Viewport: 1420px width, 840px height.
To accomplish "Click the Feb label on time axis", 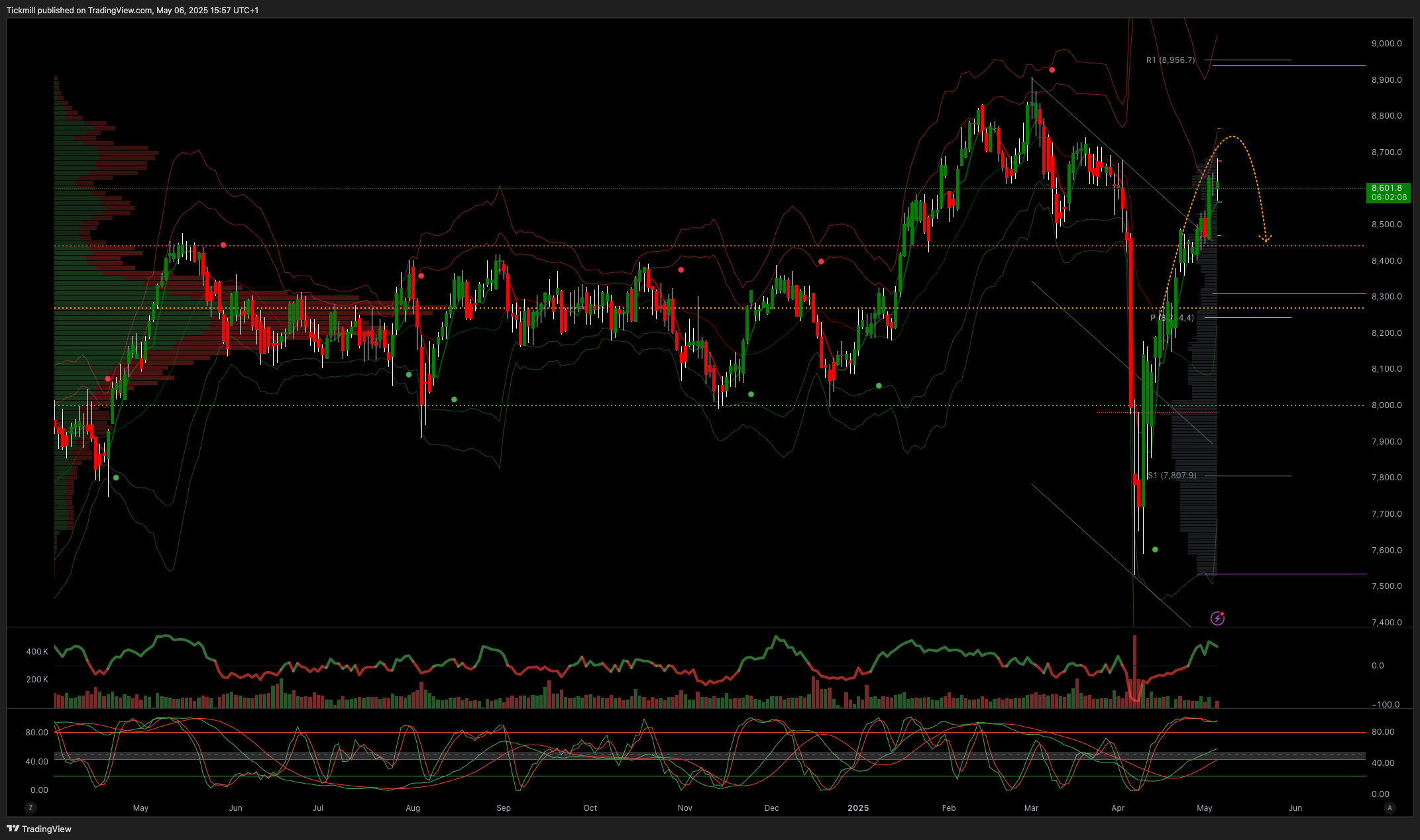I will (x=949, y=808).
